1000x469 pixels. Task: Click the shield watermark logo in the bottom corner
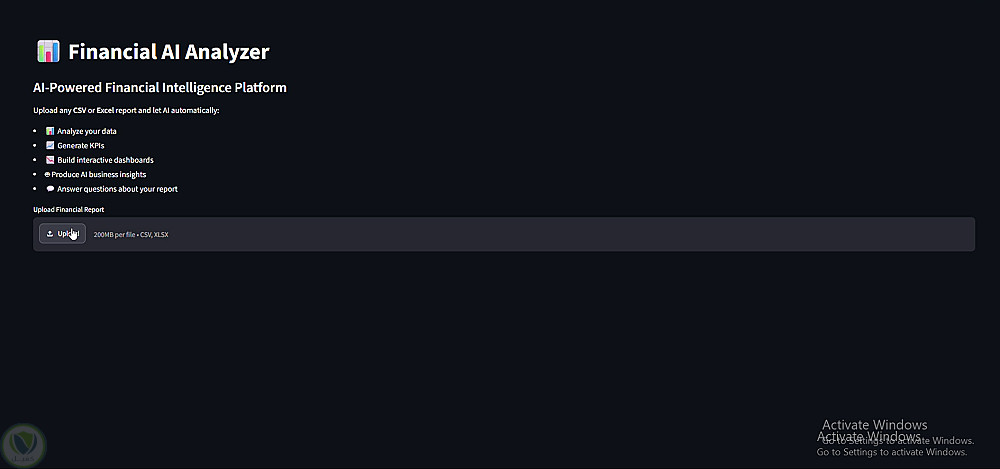coord(24,444)
